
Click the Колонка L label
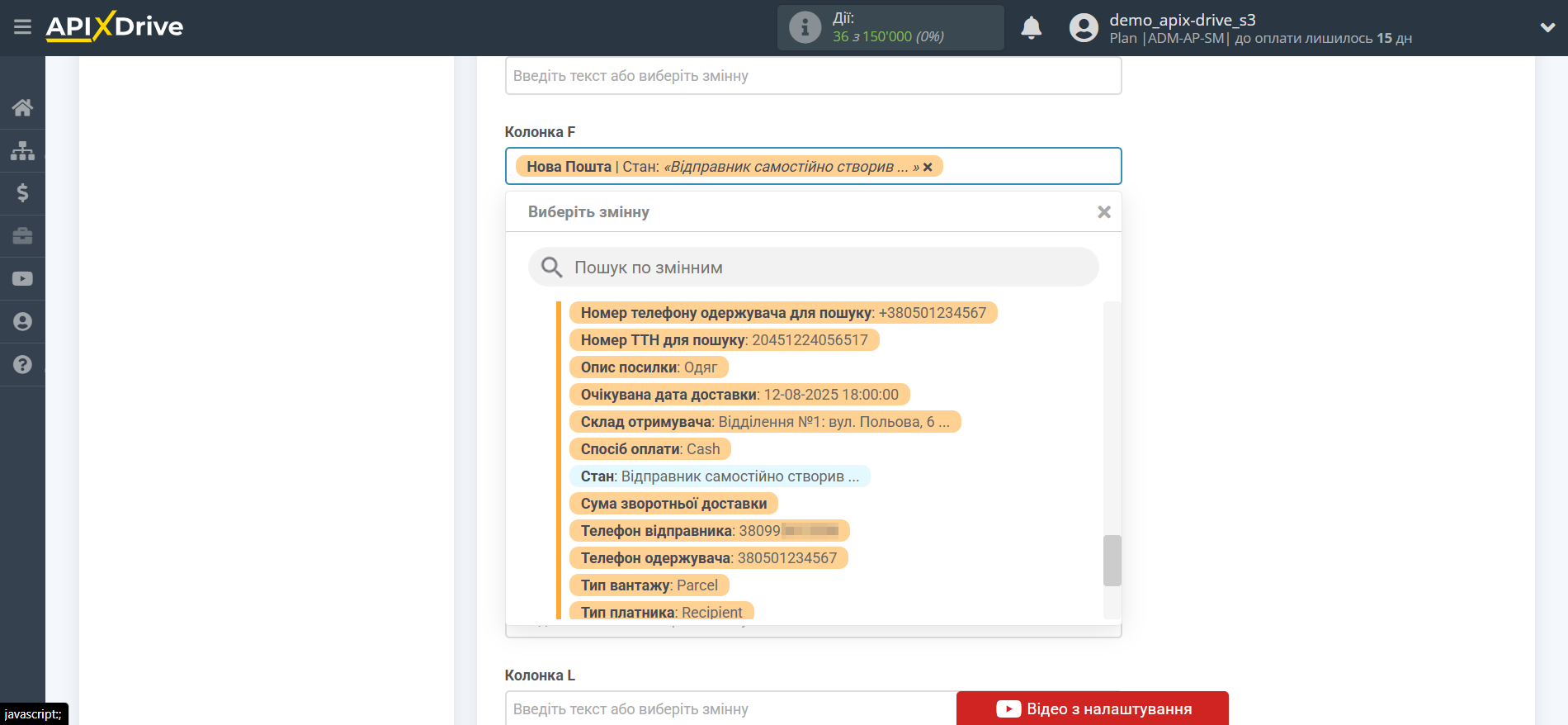coord(540,675)
